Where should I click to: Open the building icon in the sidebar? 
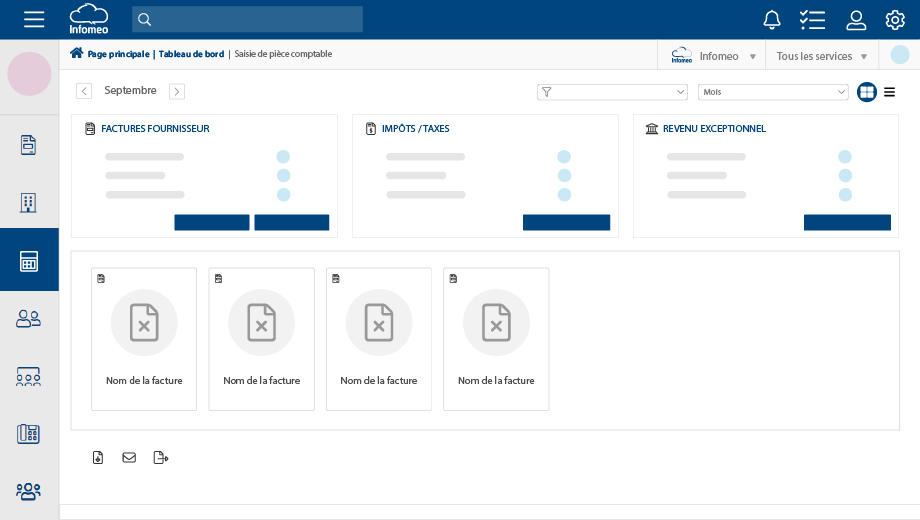[x=29, y=203]
